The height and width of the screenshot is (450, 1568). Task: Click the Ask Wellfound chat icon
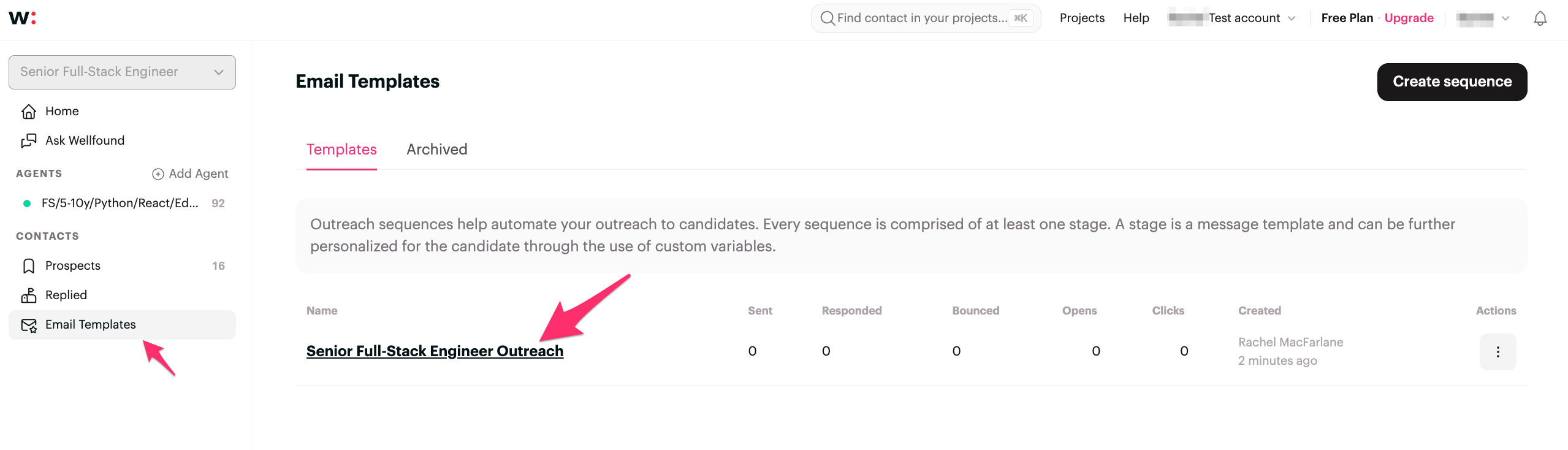(x=29, y=141)
